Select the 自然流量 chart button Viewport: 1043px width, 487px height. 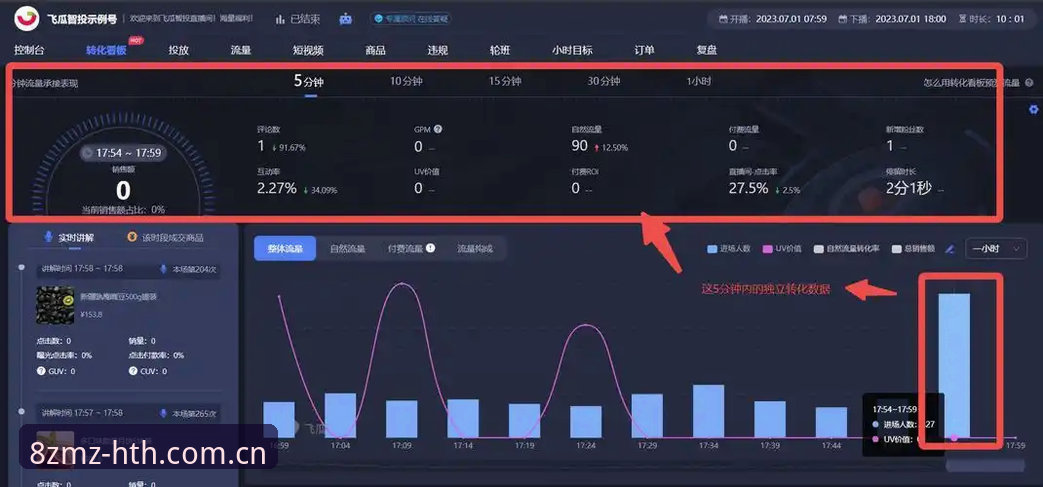pos(347,249)
